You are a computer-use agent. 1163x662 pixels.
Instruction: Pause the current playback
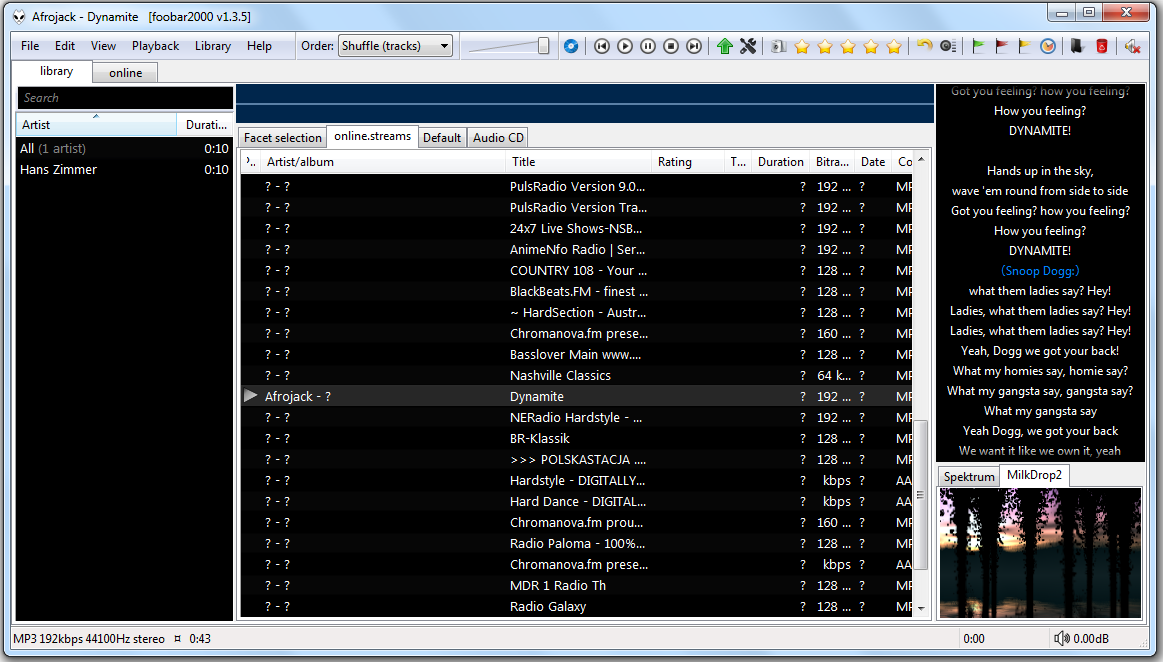pos(648,46)
